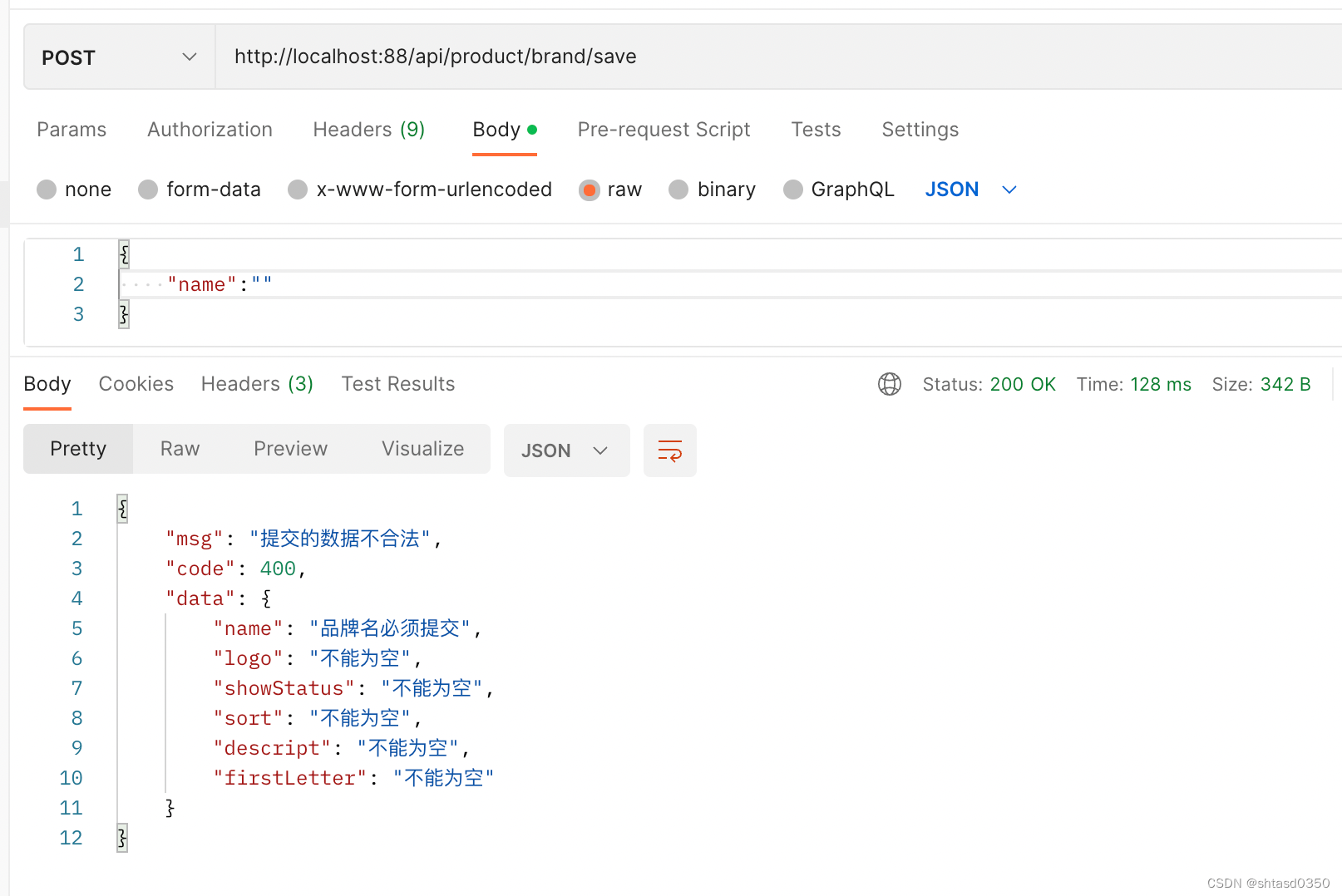Click the "code": 400 response line

tap(236, 569)
